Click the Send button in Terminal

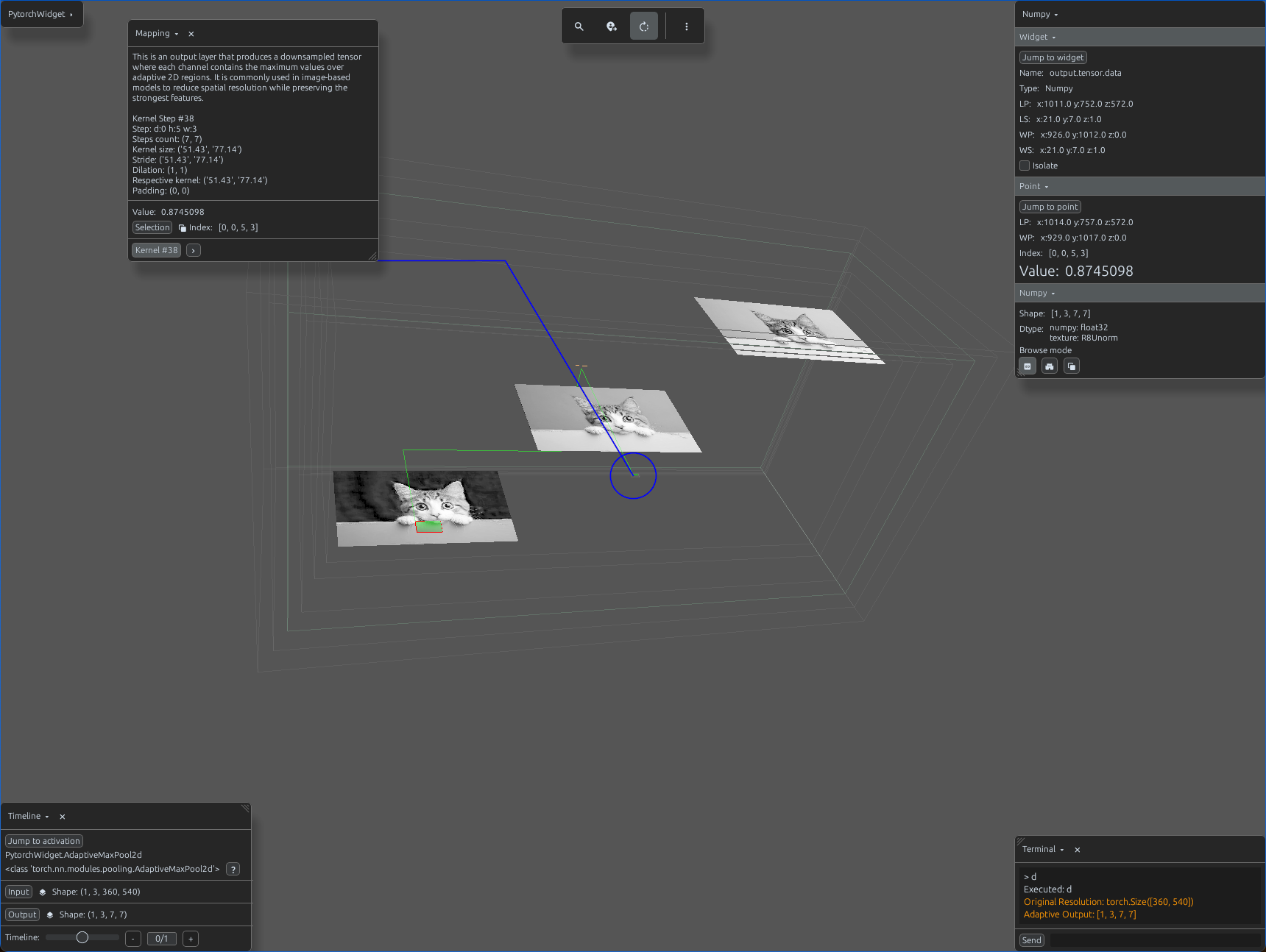click(x=1032, y=940)
